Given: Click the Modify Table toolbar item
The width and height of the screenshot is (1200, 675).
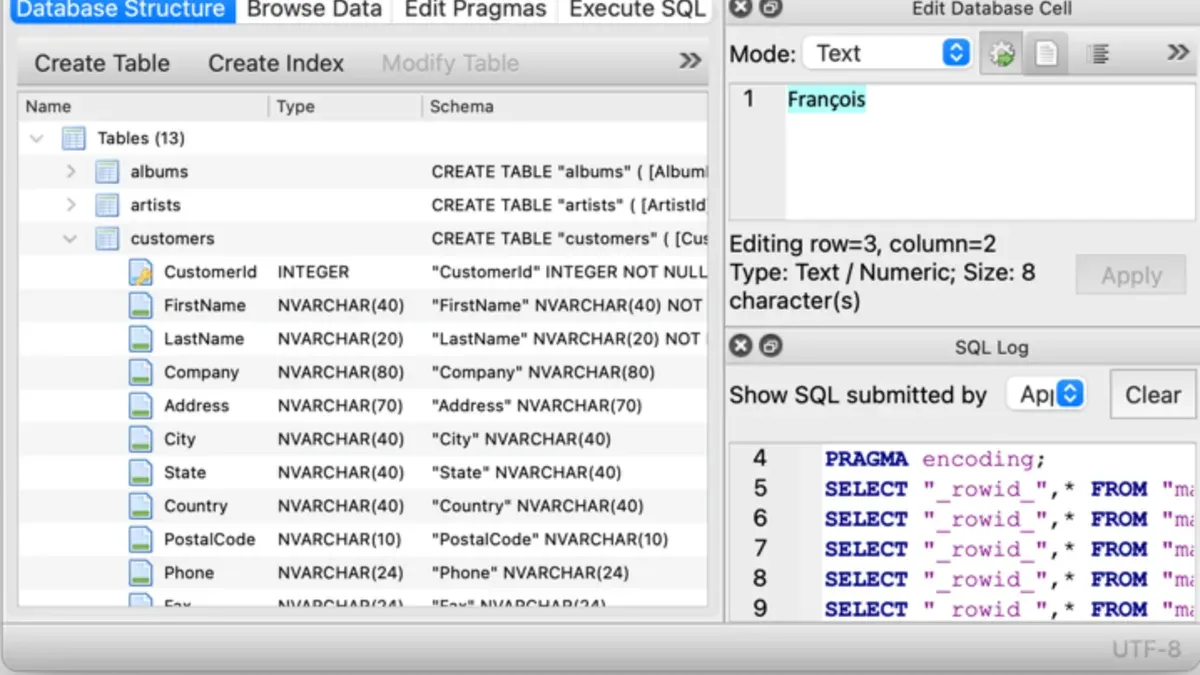Looking at the screenshot, I should coord(450,63).
